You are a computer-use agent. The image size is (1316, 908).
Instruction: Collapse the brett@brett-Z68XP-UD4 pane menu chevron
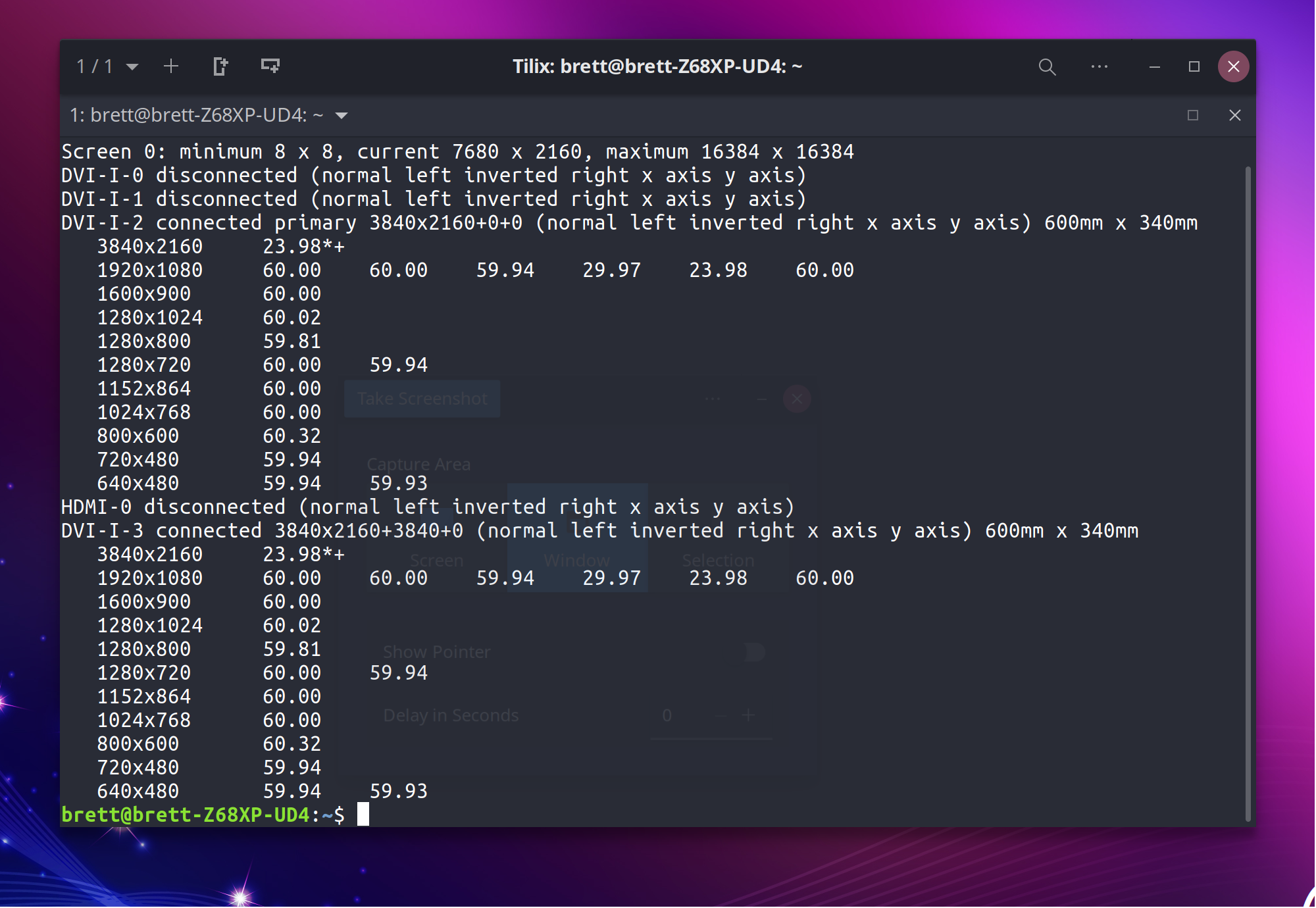(343, 115)
